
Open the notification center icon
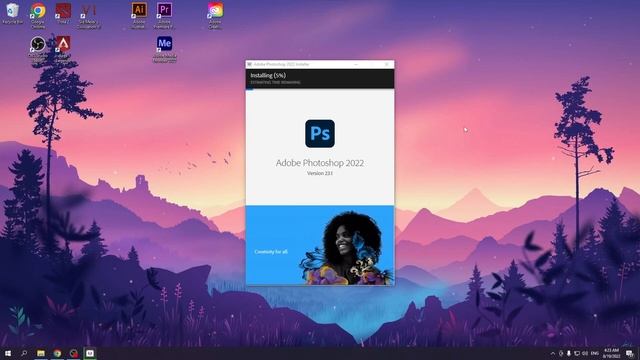(x=630, y=353)
